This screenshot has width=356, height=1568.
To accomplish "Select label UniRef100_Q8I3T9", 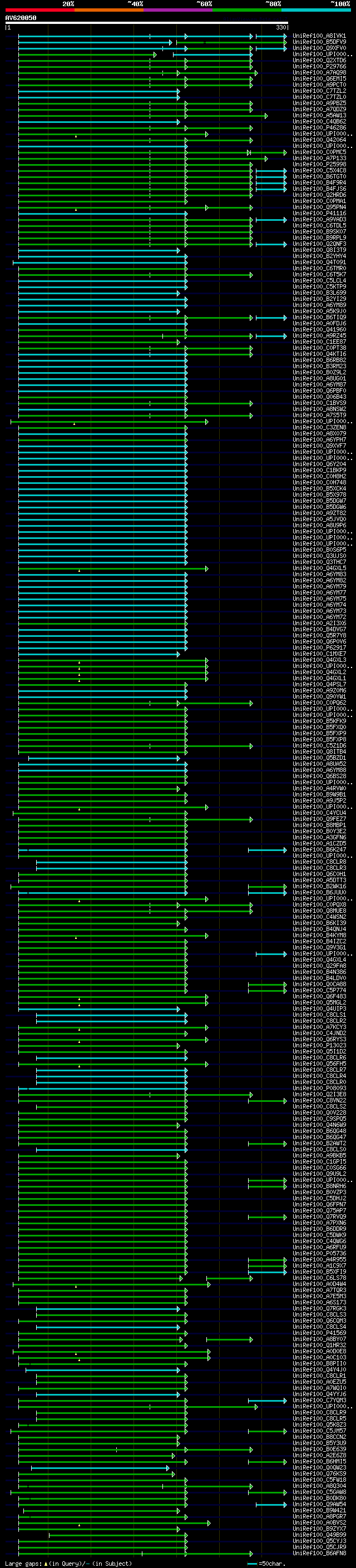I will tap(319, 250).
